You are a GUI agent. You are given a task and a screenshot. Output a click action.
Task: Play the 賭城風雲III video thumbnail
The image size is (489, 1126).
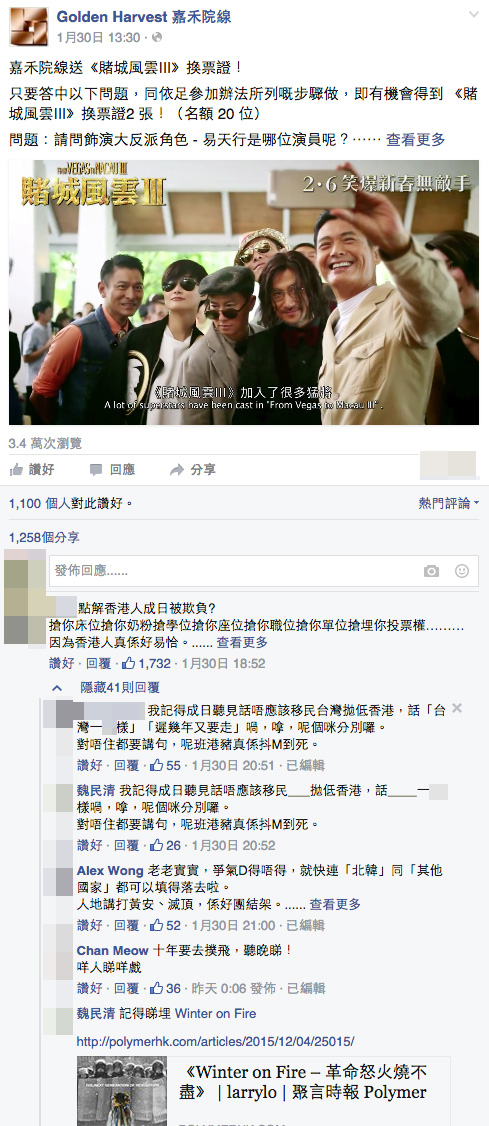tap(244, 292)
